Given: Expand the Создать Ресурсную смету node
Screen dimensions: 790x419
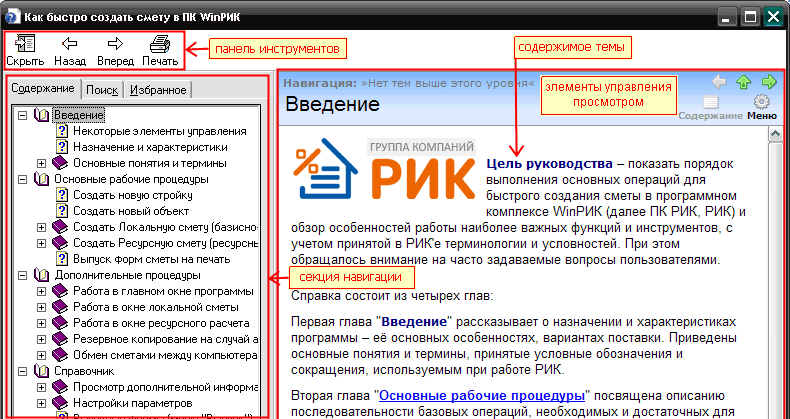Looking at the screenshot, I should pyautogui.click(x=41, y=243).
